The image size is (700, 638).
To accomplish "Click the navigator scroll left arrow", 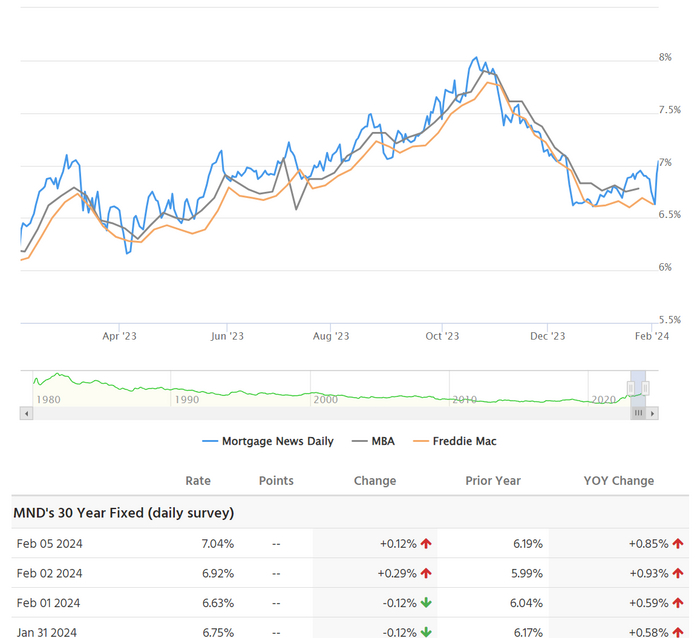I will click(x=25, y=413).
